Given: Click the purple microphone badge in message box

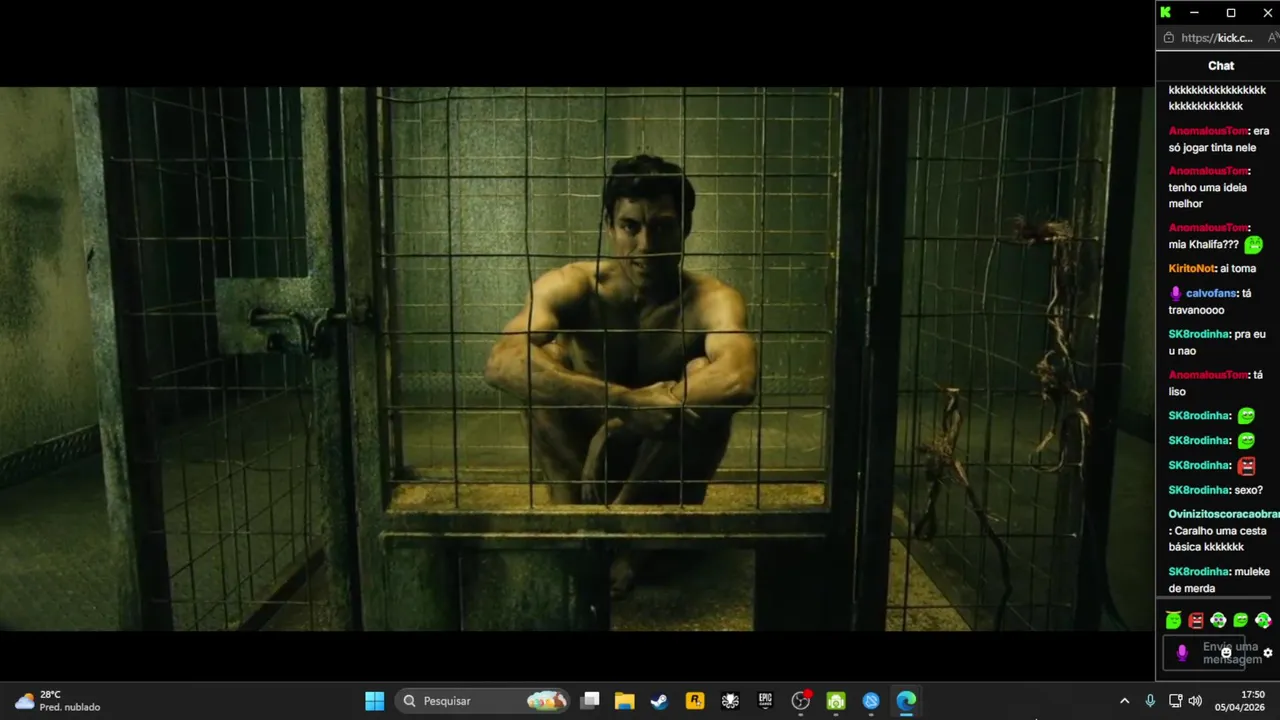Looking at the screenshot, I should (1182, 653).
